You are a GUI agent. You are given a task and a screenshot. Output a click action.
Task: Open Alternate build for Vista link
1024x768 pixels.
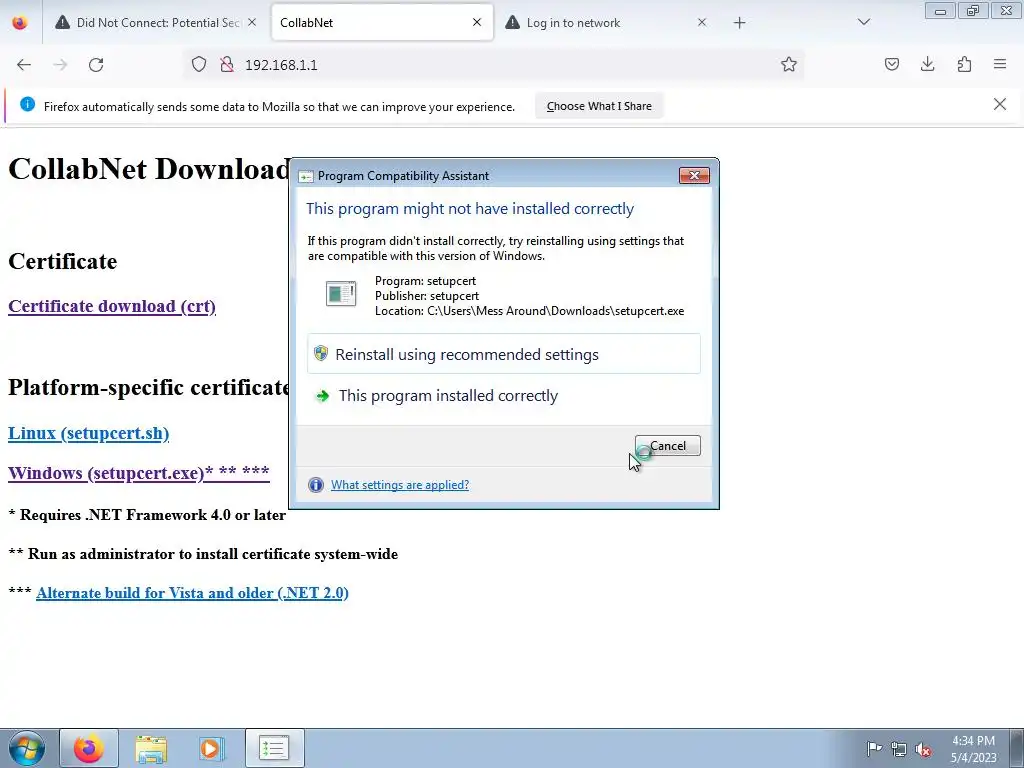coord(192,593)
